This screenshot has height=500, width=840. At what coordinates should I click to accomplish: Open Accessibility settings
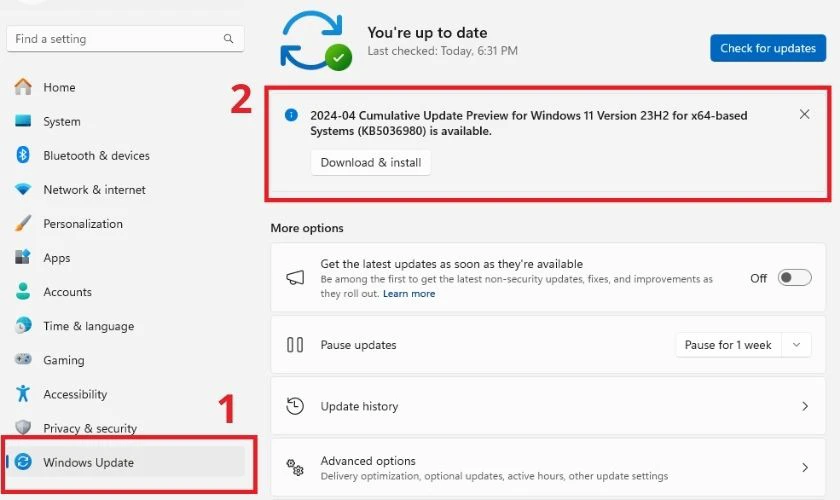pos(125,394)
